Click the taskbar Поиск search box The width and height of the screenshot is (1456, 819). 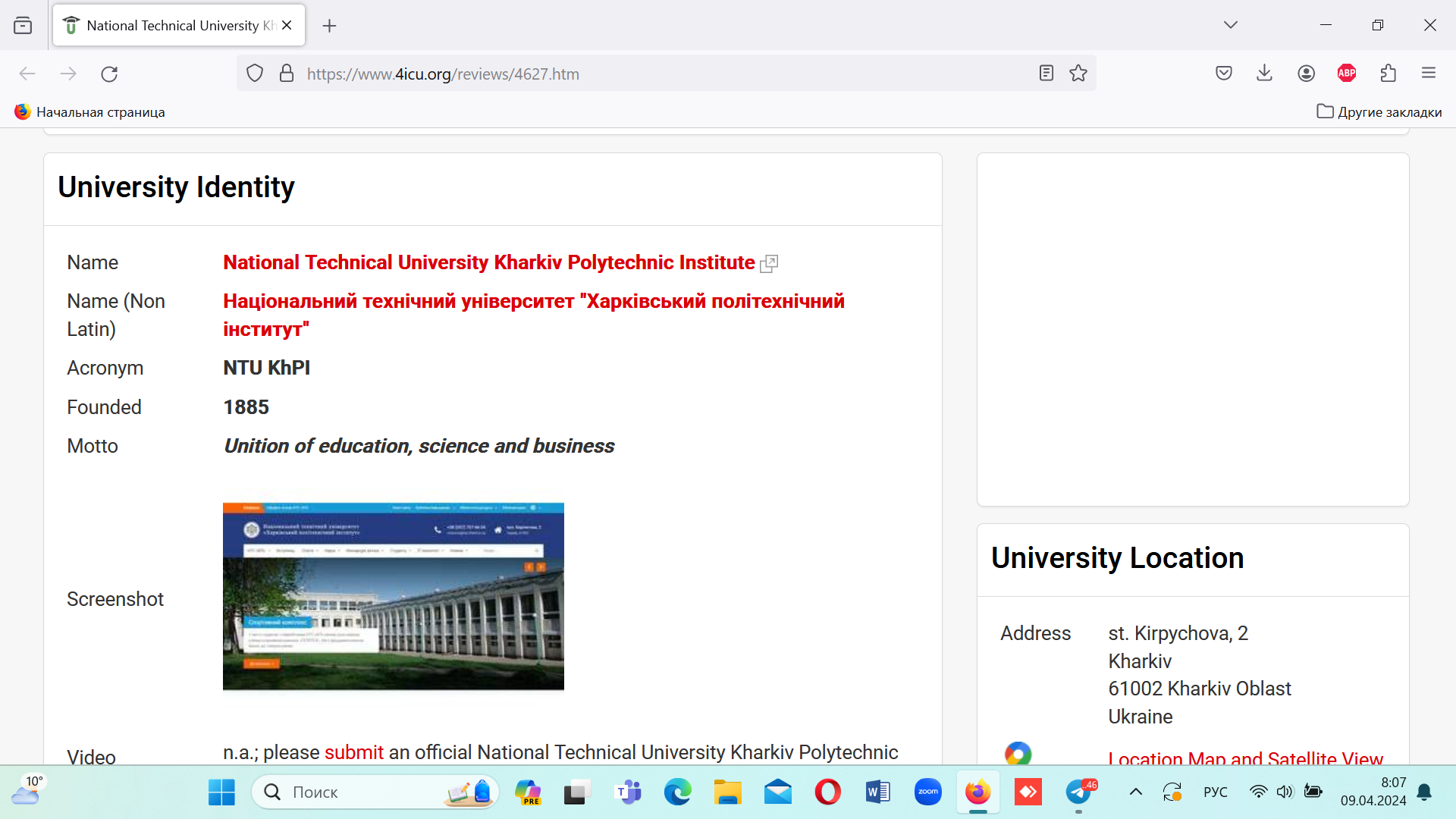[x=375, y=792]
